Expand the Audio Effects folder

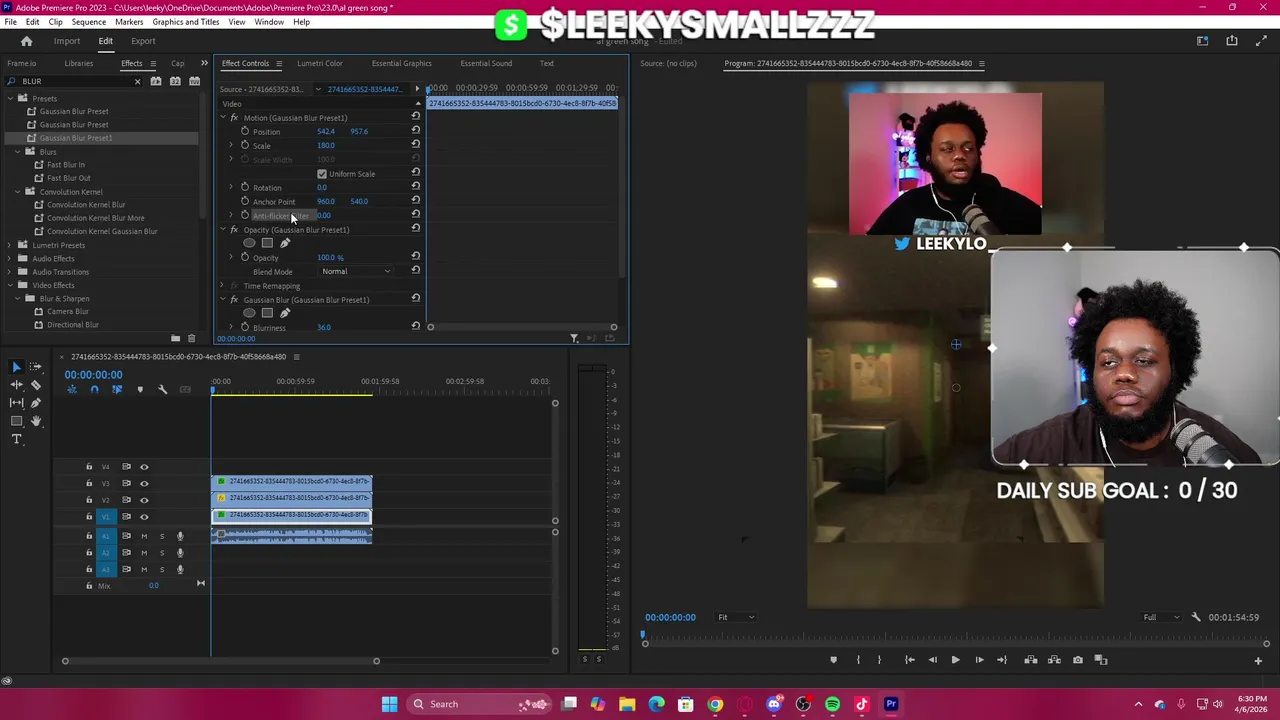coord(11,258)
